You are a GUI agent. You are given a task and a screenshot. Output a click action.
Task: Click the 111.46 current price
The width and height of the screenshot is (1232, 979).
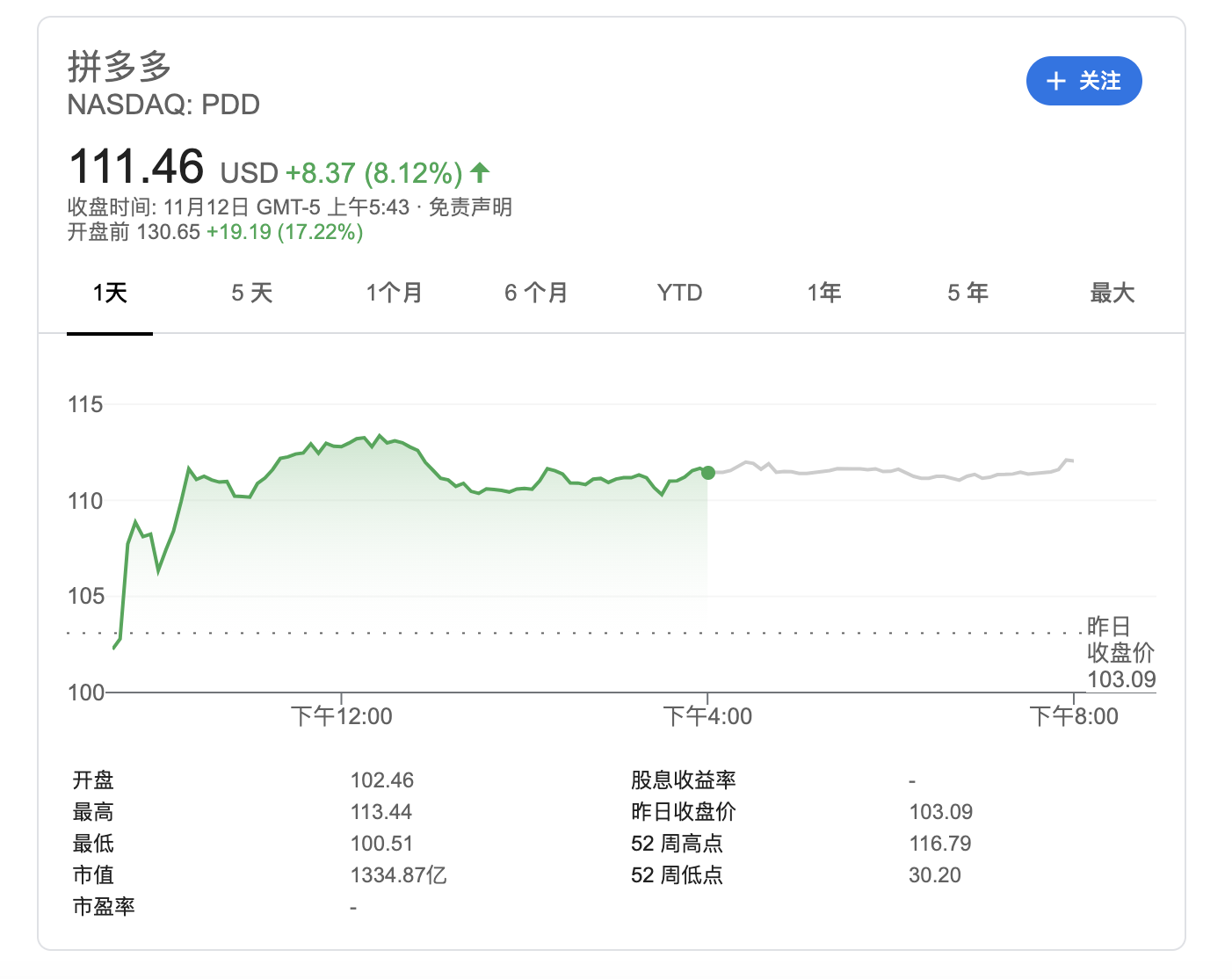click(136, 167)
